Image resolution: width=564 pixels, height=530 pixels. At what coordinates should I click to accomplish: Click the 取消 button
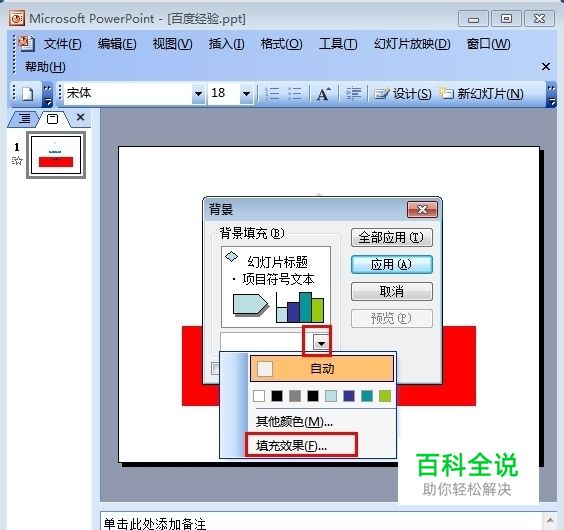(392, 291)
